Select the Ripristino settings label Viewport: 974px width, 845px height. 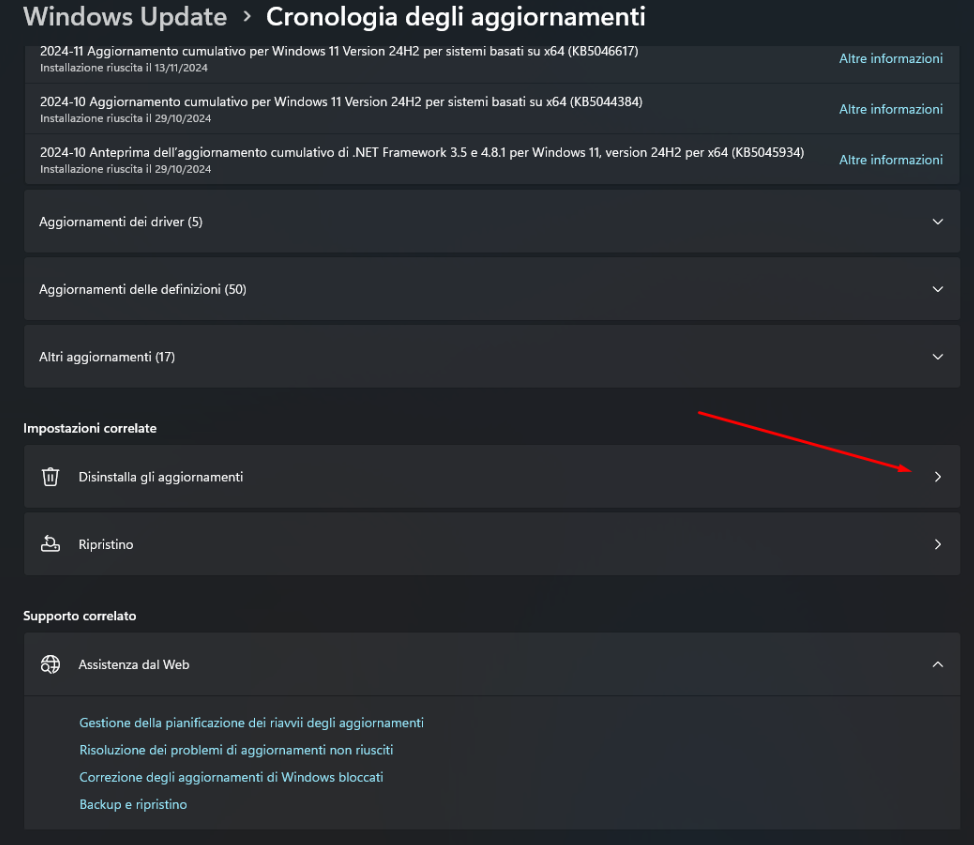(x=106, y=544)
